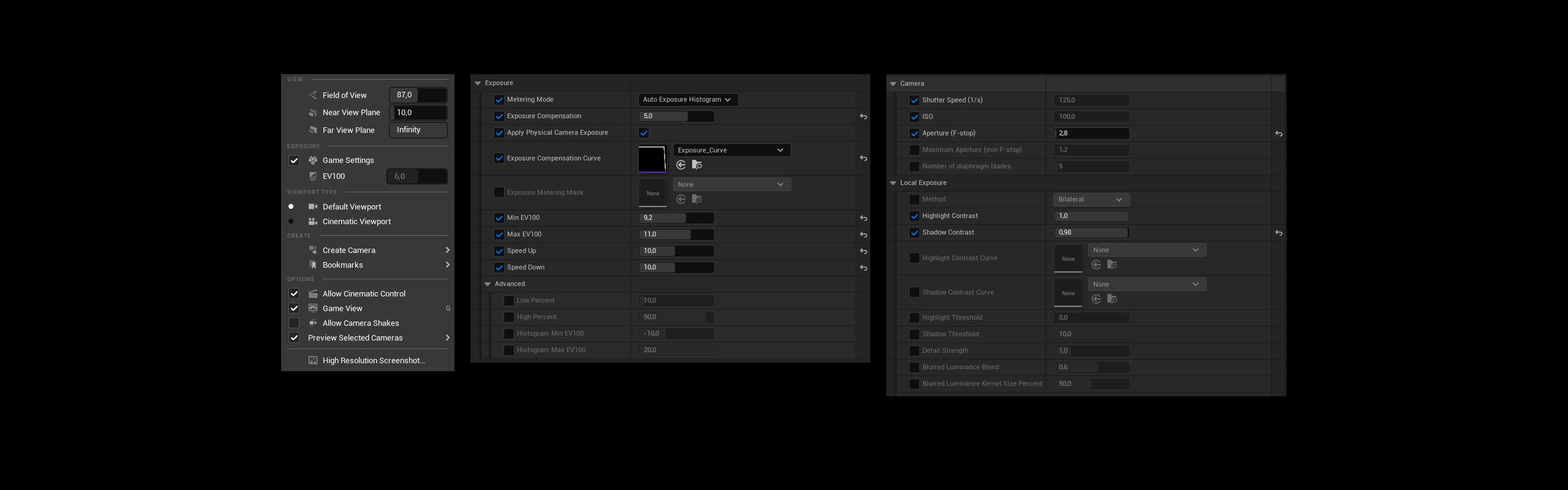Reset Min EV100 to default arrow
1568x490 pixels.
863,218
